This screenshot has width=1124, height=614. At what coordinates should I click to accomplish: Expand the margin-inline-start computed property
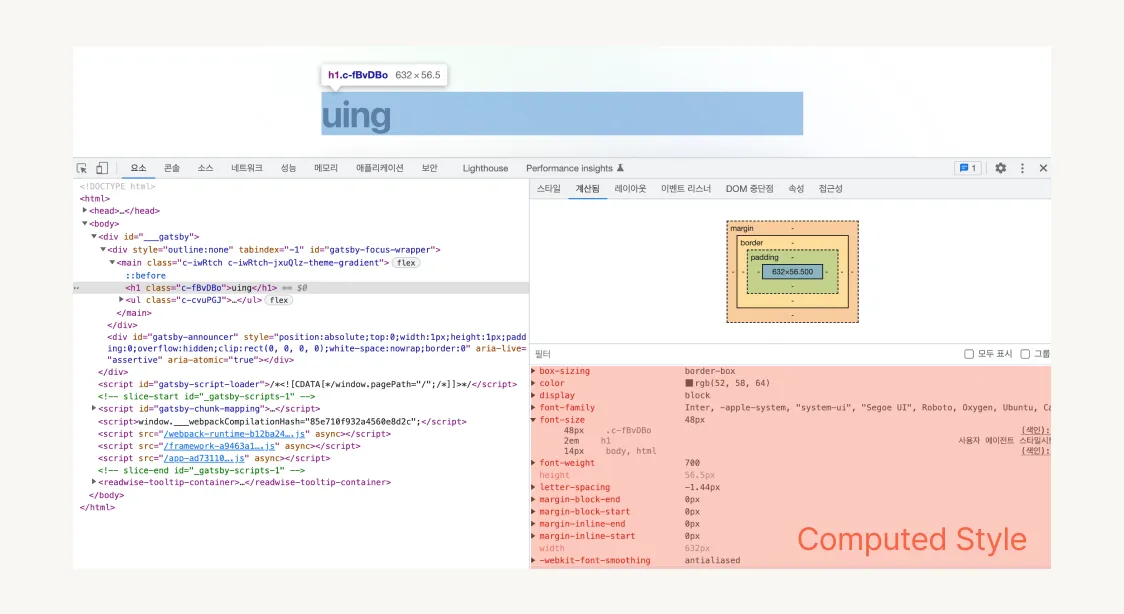(533, 536)
